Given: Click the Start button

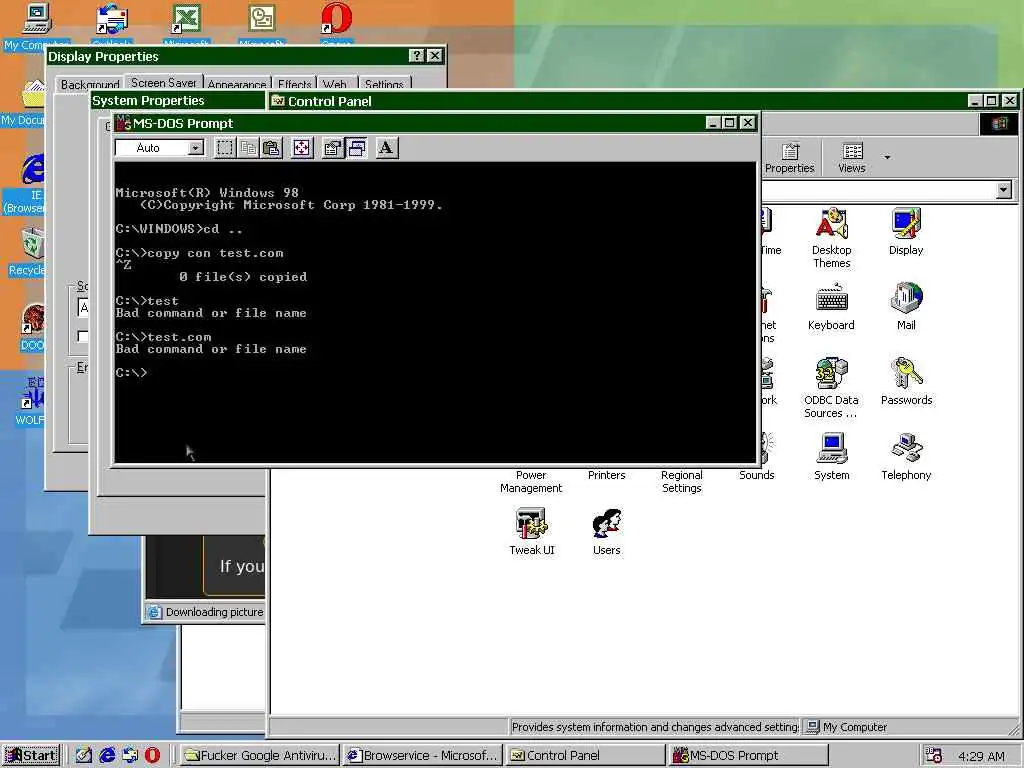Looking at the screenshot, I should [x=31, y=756].
